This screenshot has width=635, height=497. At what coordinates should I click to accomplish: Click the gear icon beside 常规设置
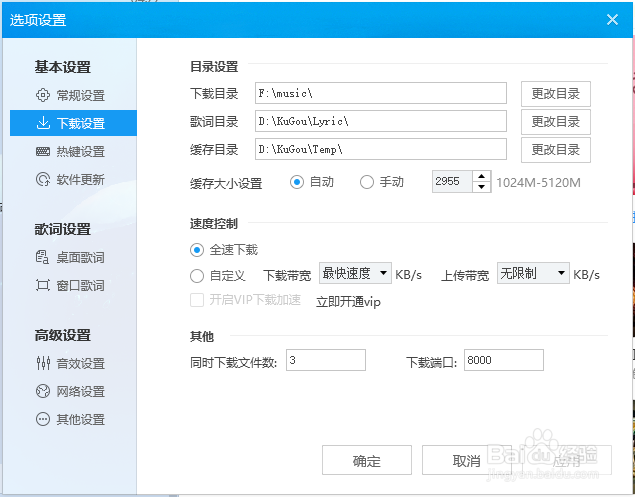coord(43,95)
